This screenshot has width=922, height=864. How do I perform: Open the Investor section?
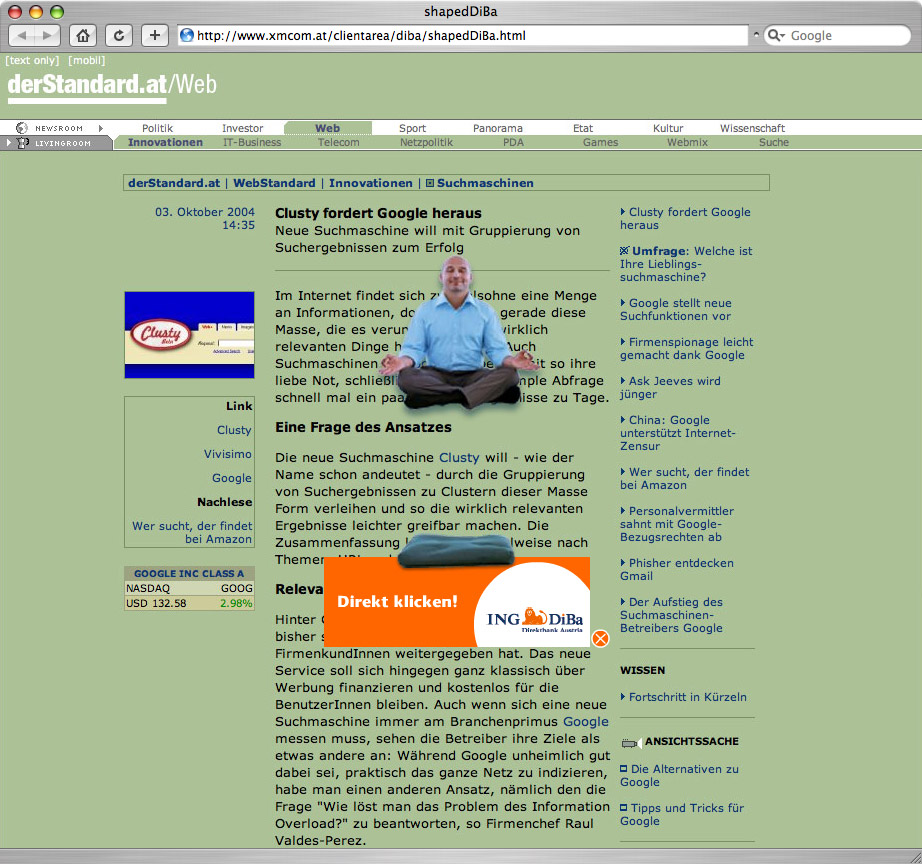(x=242, y=128)
